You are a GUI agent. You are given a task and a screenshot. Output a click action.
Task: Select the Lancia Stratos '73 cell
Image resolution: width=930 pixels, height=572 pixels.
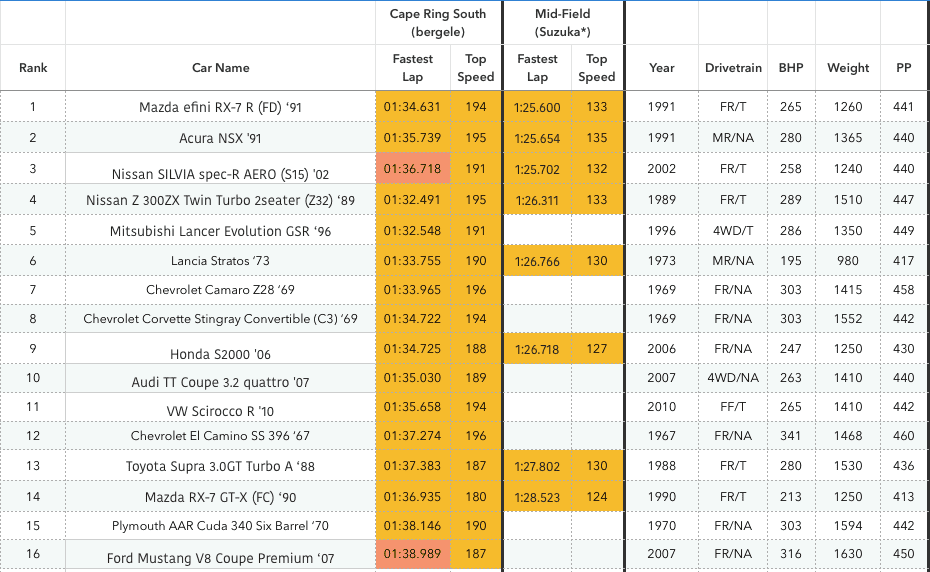coord(220,261)
